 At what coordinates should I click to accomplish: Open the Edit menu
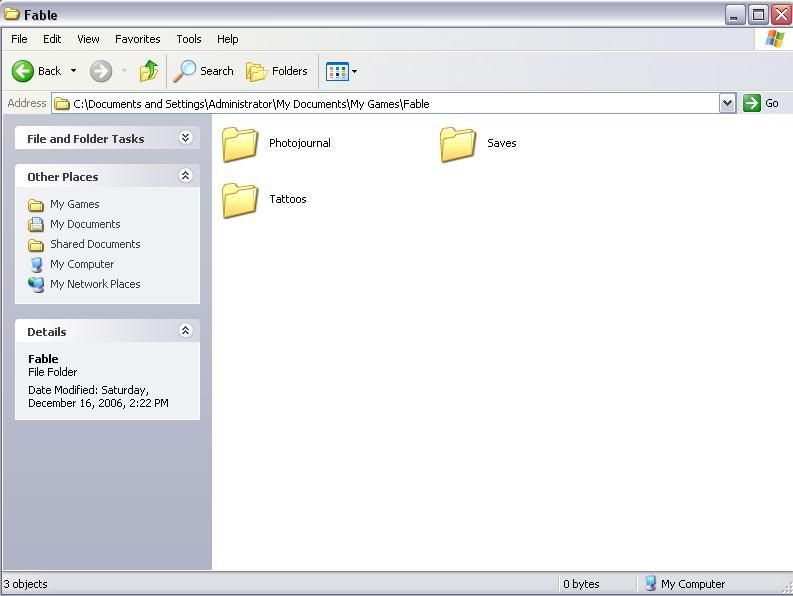tap(52, 39)
